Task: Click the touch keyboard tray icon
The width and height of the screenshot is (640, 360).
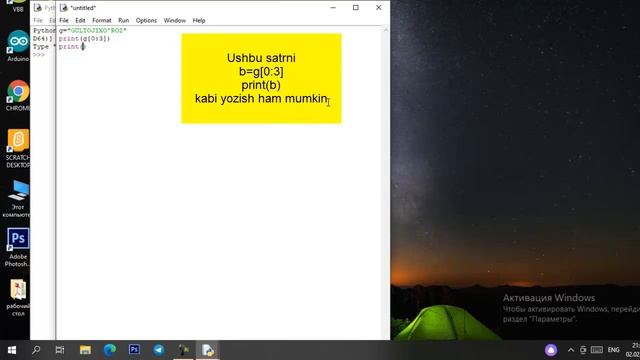Action: (597, 350)
